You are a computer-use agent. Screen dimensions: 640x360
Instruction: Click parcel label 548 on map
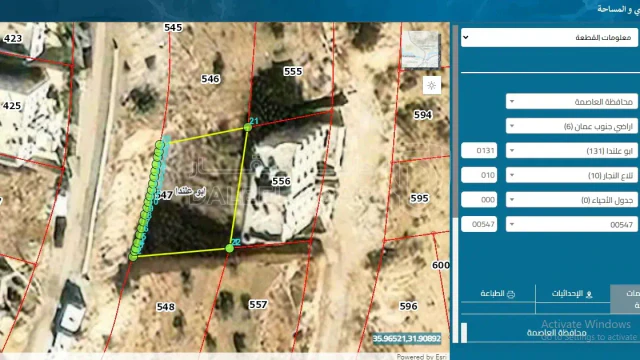165,307
